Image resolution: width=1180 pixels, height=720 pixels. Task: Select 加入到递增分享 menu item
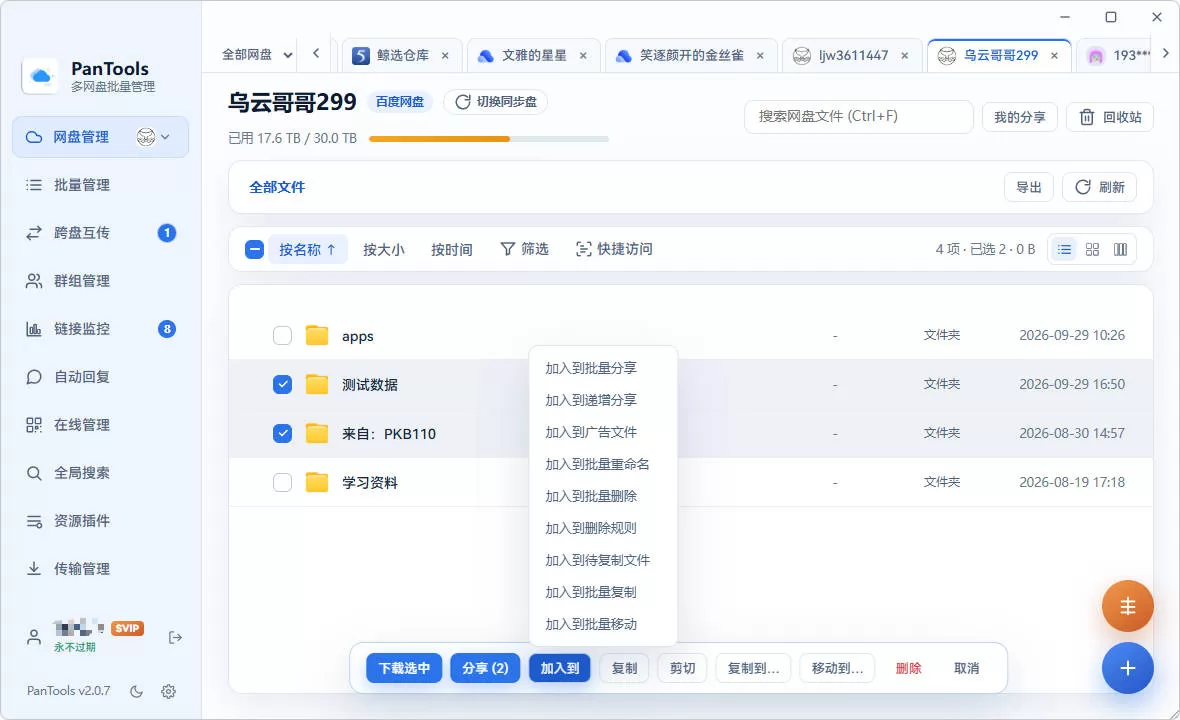[x=604, y=400]
